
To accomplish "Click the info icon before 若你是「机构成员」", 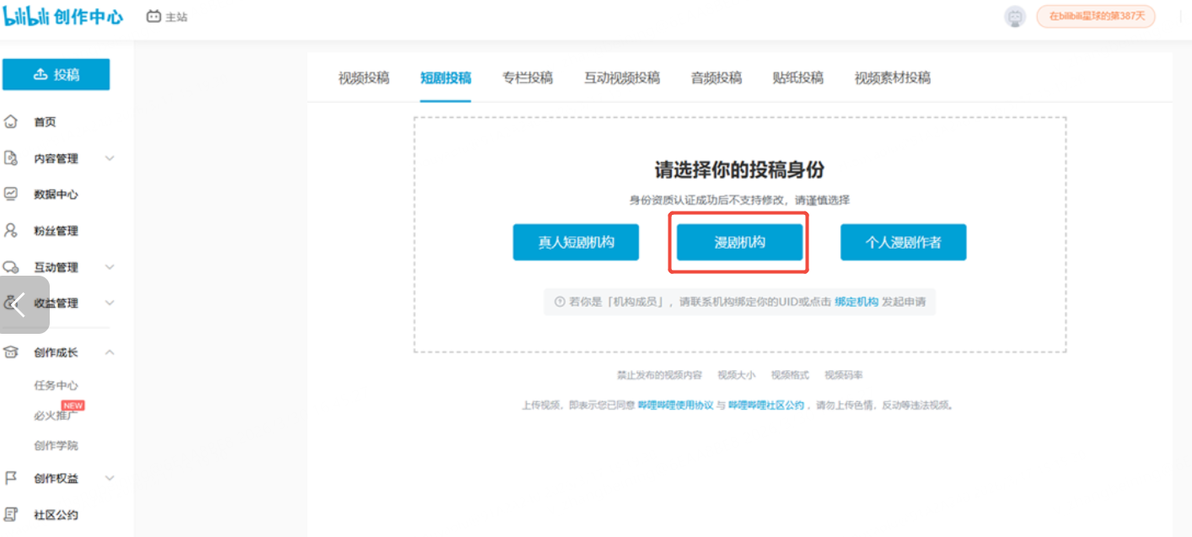I will click(560, 302).
